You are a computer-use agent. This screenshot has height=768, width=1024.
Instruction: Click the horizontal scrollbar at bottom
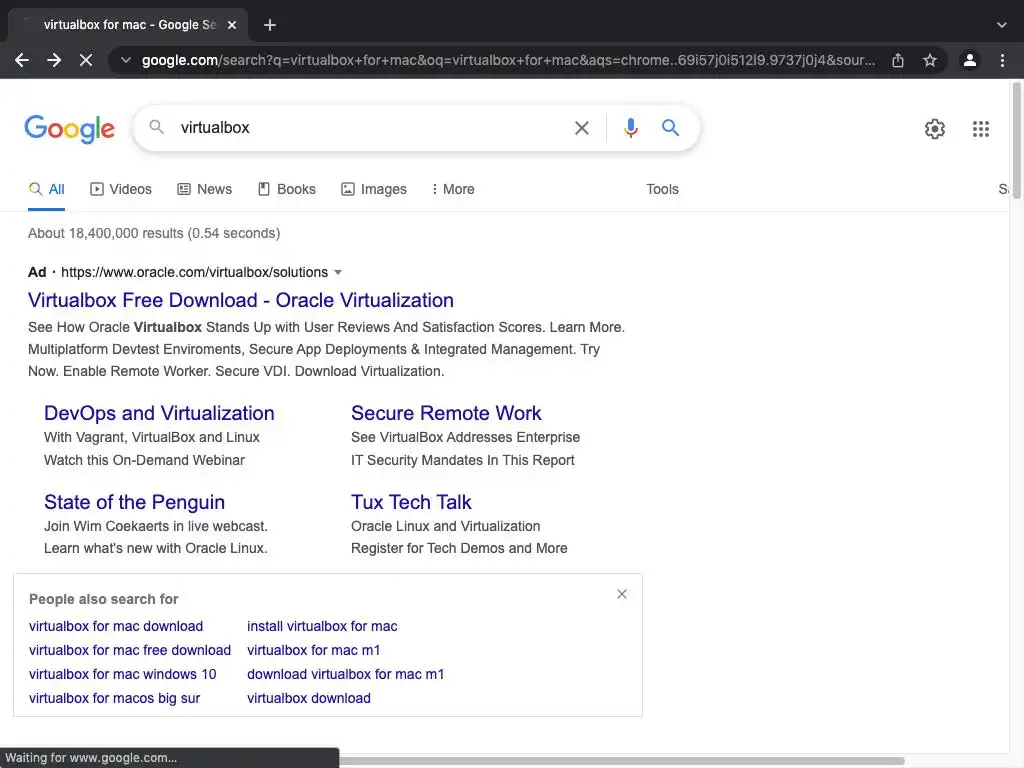pyautogui.click(x=620, y=761)
